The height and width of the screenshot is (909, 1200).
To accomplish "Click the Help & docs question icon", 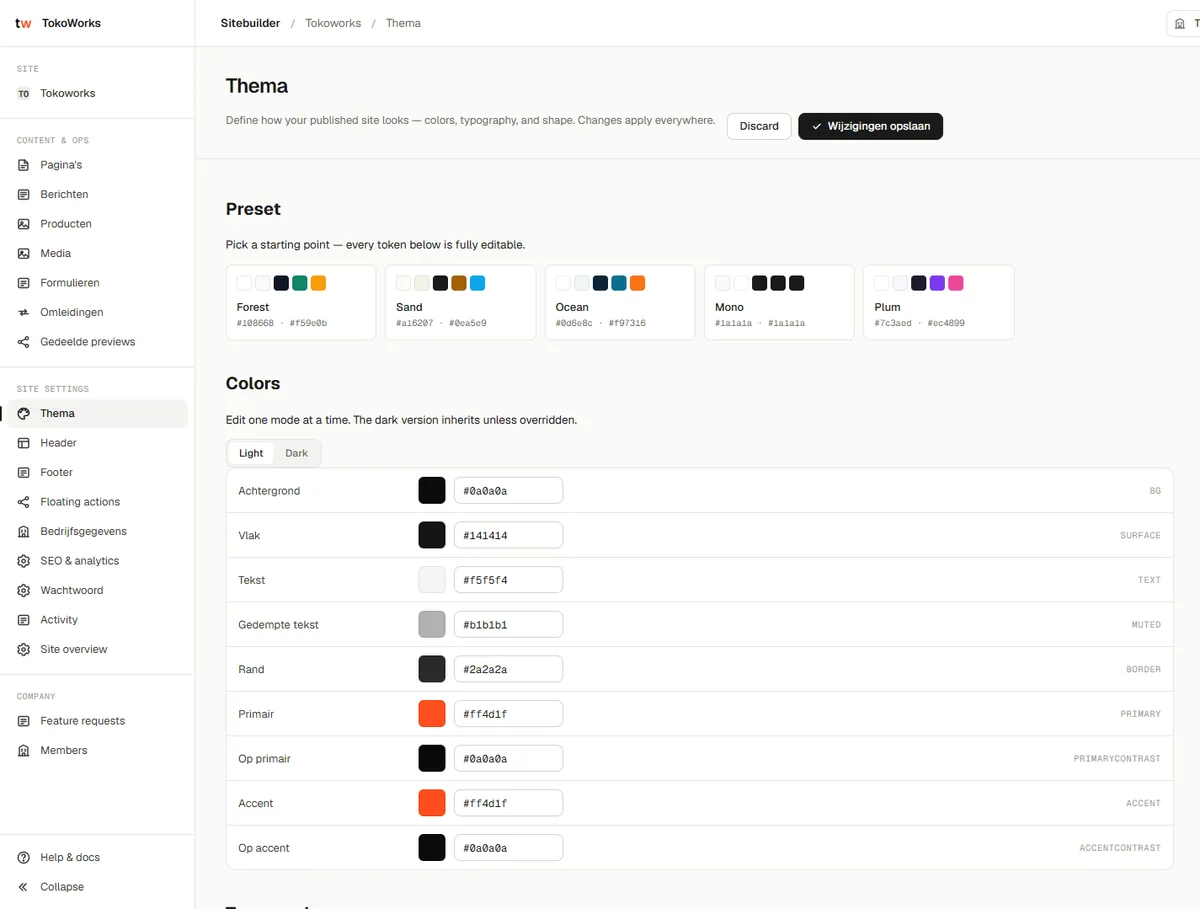I will (x=24, y=858).
